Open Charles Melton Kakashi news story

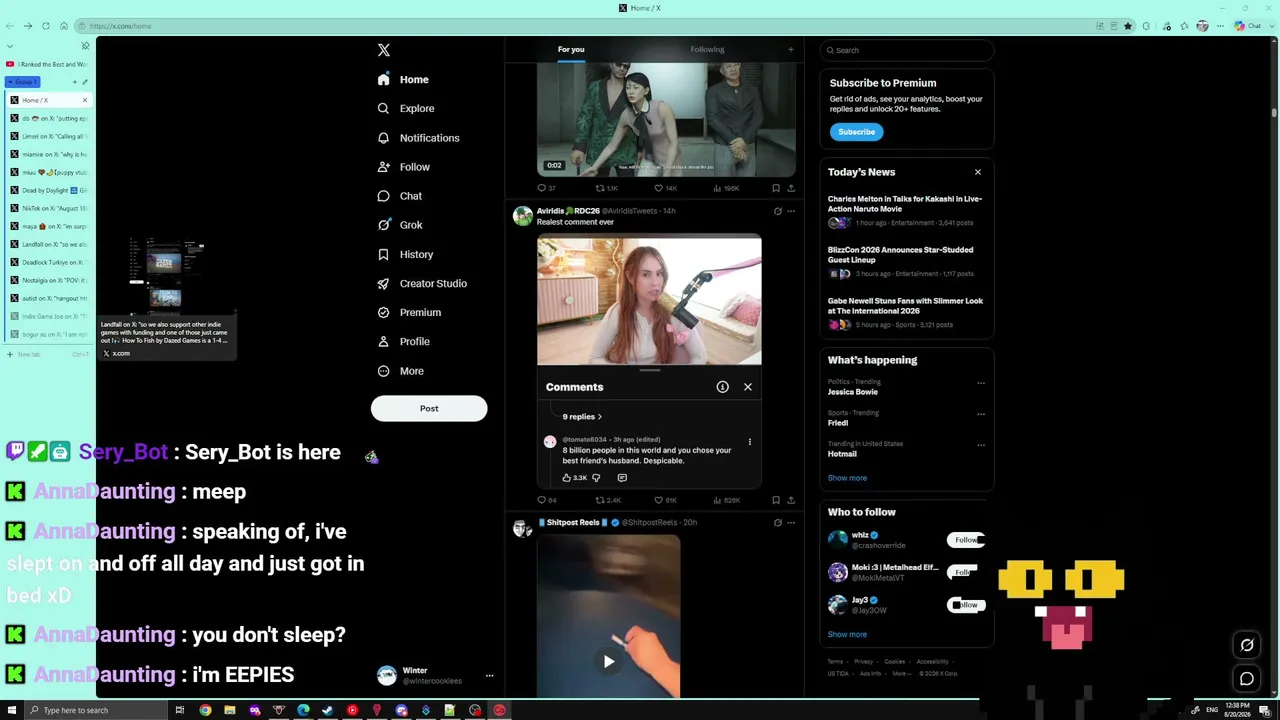coord(906,210)
